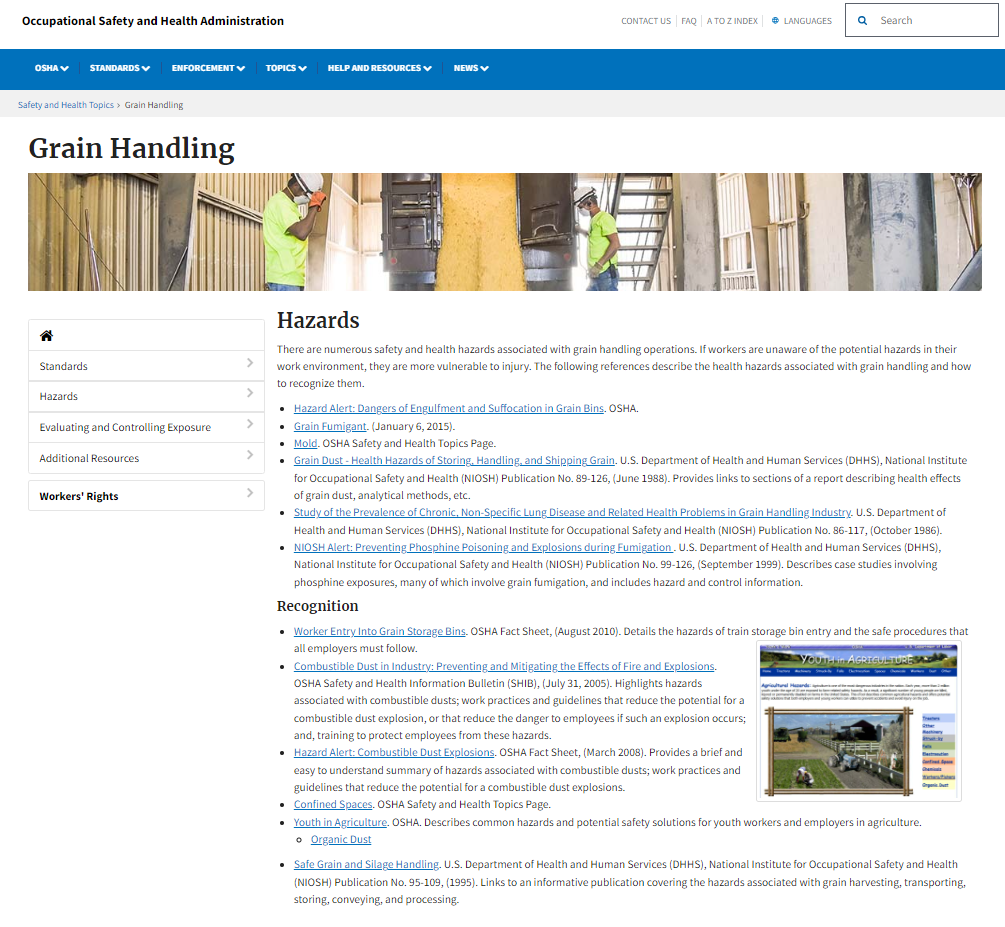The width and height of the screenshot is (1005, 927).
Task: Click the home icon in sidebar
Action: pos(46,336)
